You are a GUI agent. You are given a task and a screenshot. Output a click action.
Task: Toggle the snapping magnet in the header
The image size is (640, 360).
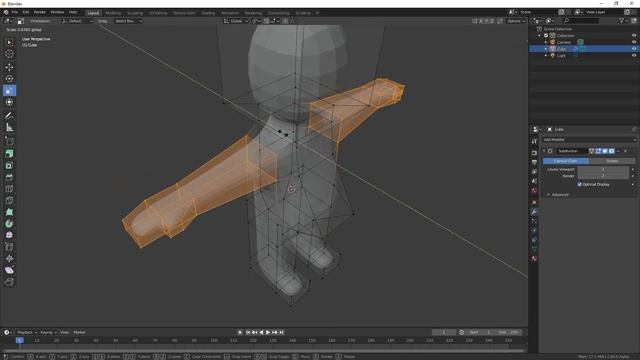point(266,21)
